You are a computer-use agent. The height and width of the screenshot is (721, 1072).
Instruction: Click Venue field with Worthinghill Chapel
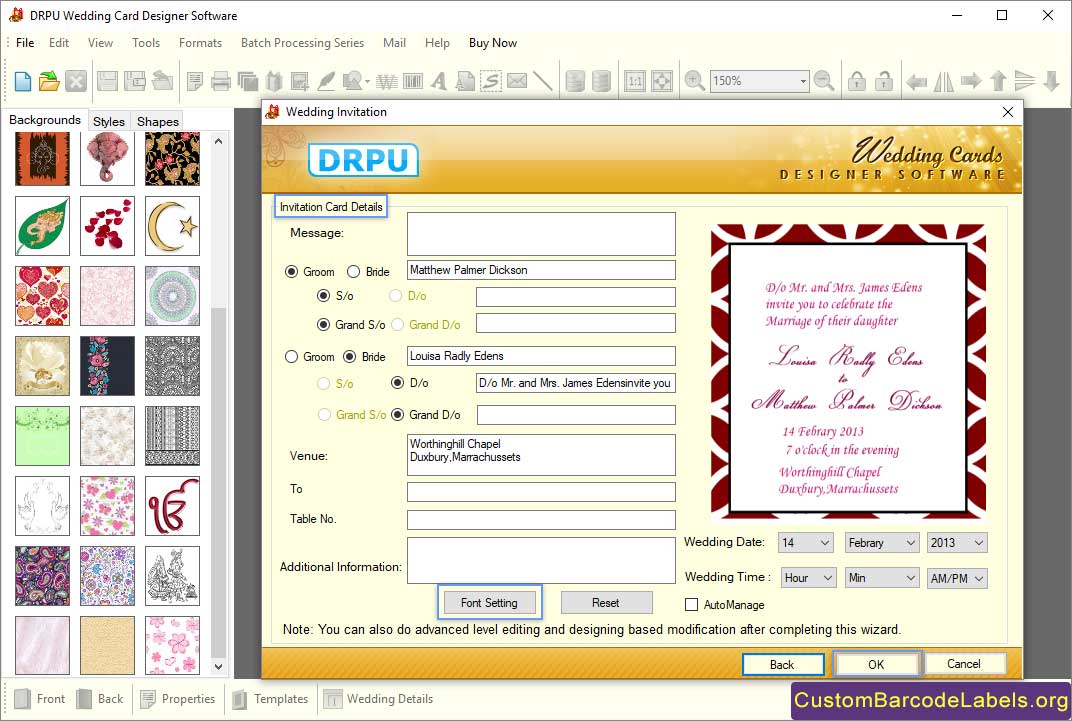(541, 454)
